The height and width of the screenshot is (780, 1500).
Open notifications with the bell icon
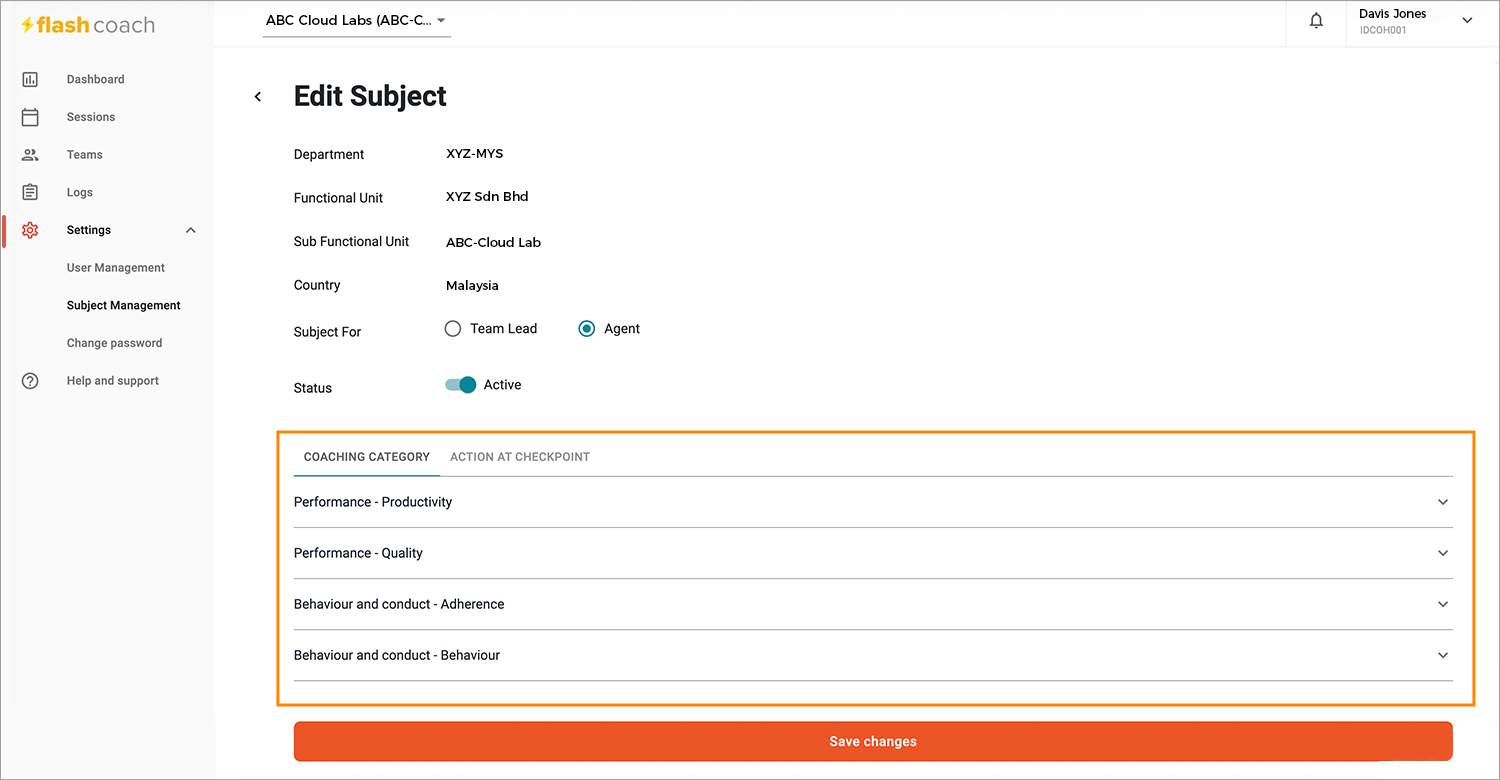point(1316,20)
